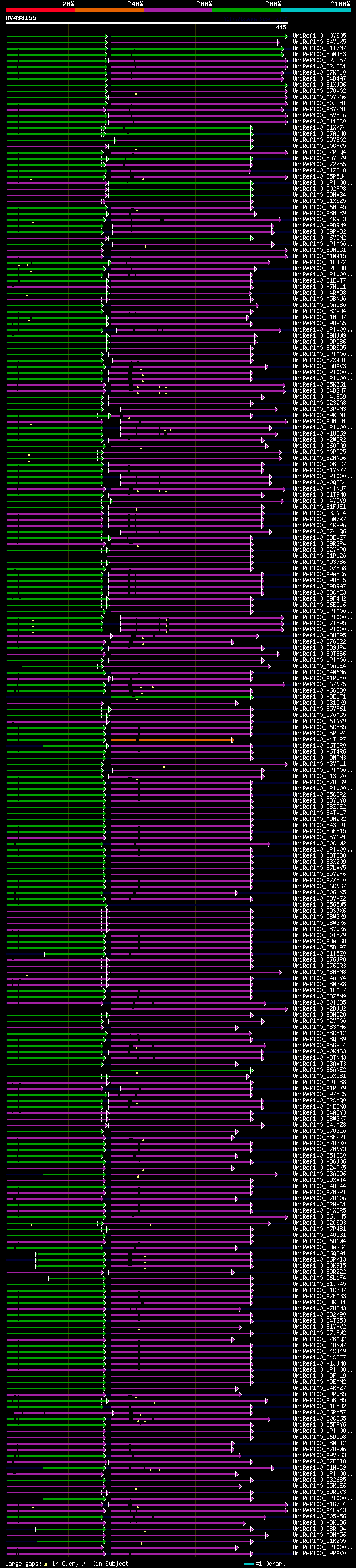Open hit UniRef100_B5W4E3

click(x=319, y=54)
